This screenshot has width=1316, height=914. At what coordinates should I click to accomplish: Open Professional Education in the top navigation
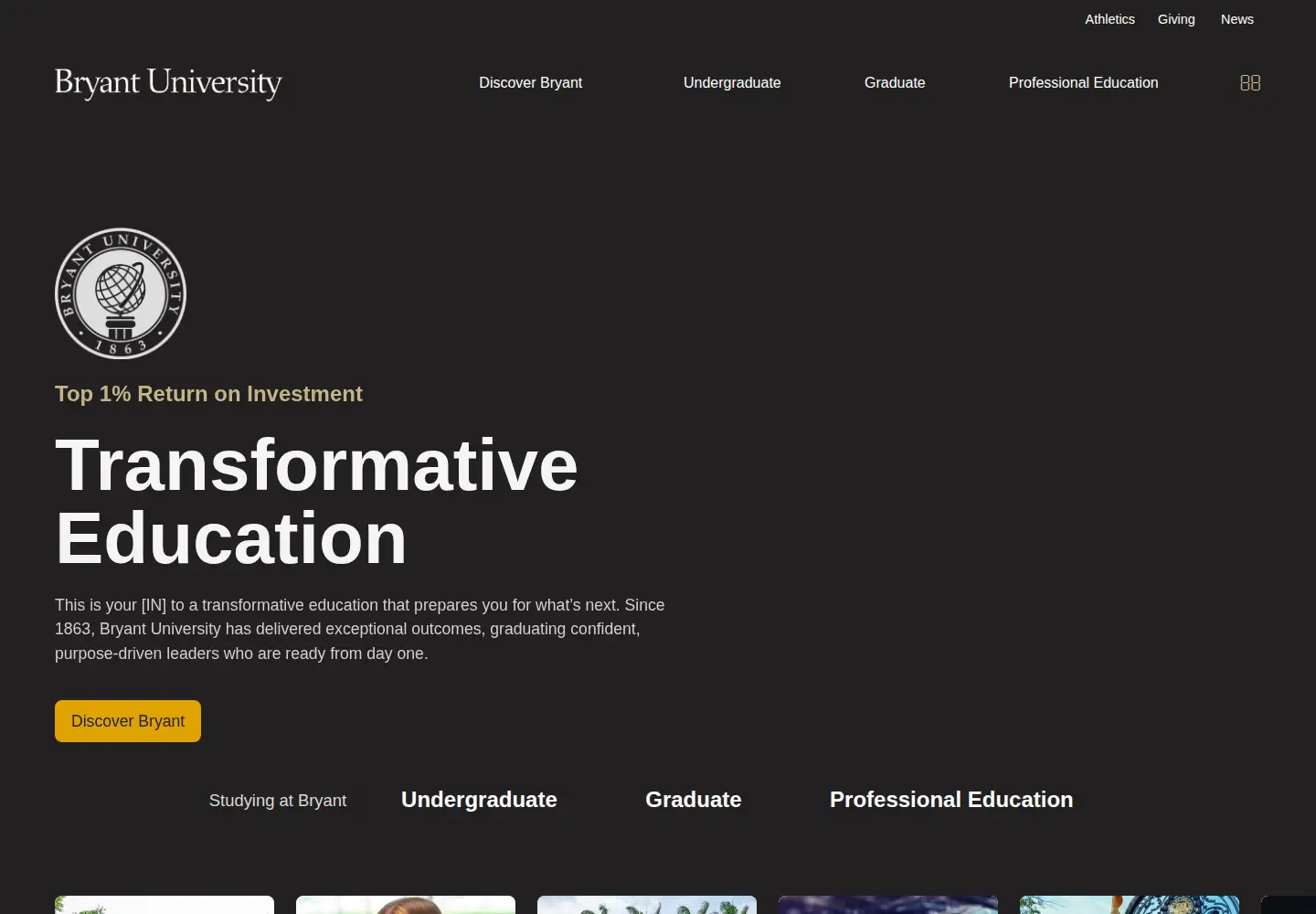[1083, 82]
